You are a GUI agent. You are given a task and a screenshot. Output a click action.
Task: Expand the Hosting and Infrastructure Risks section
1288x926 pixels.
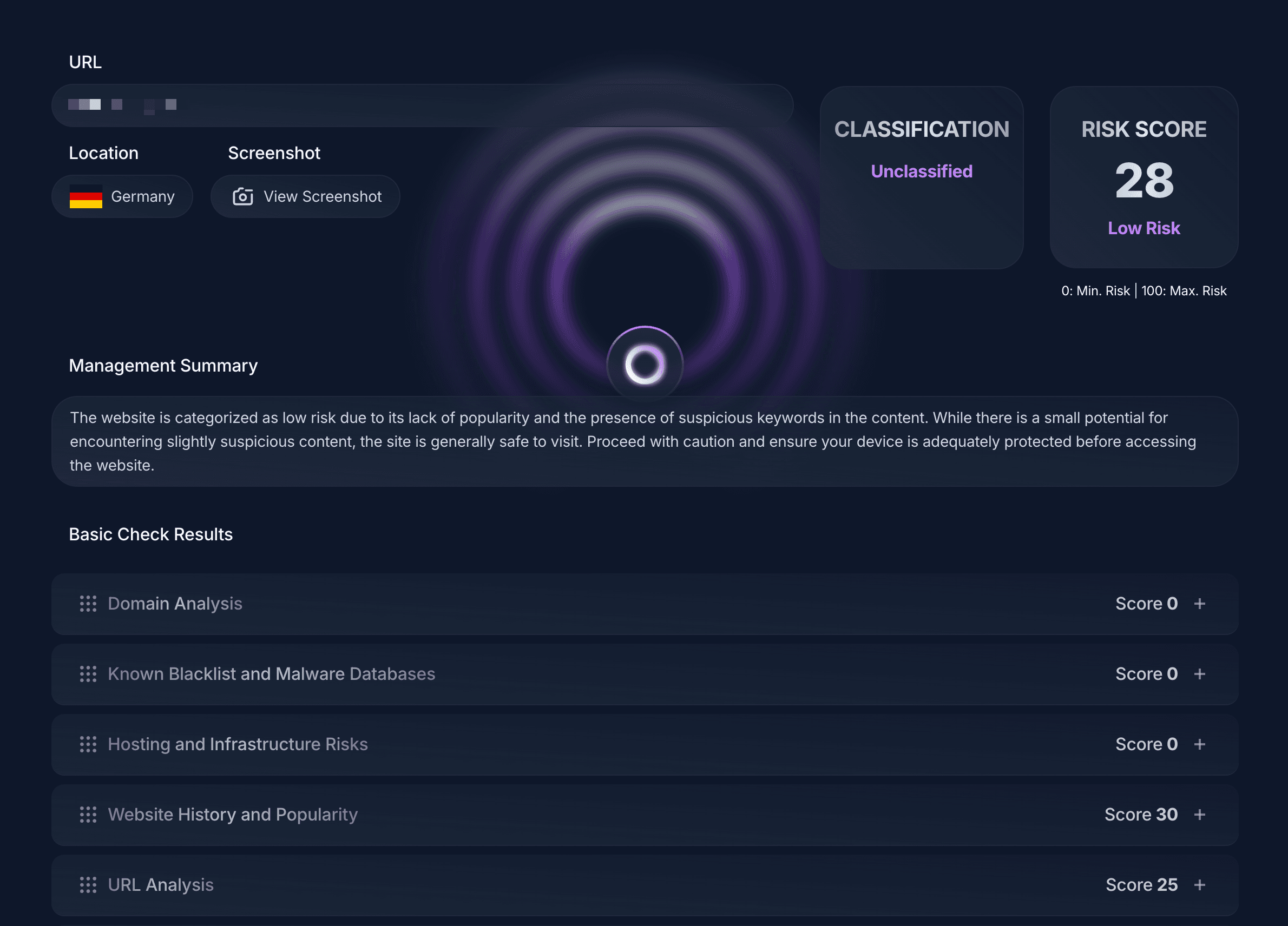point(1200,744)
